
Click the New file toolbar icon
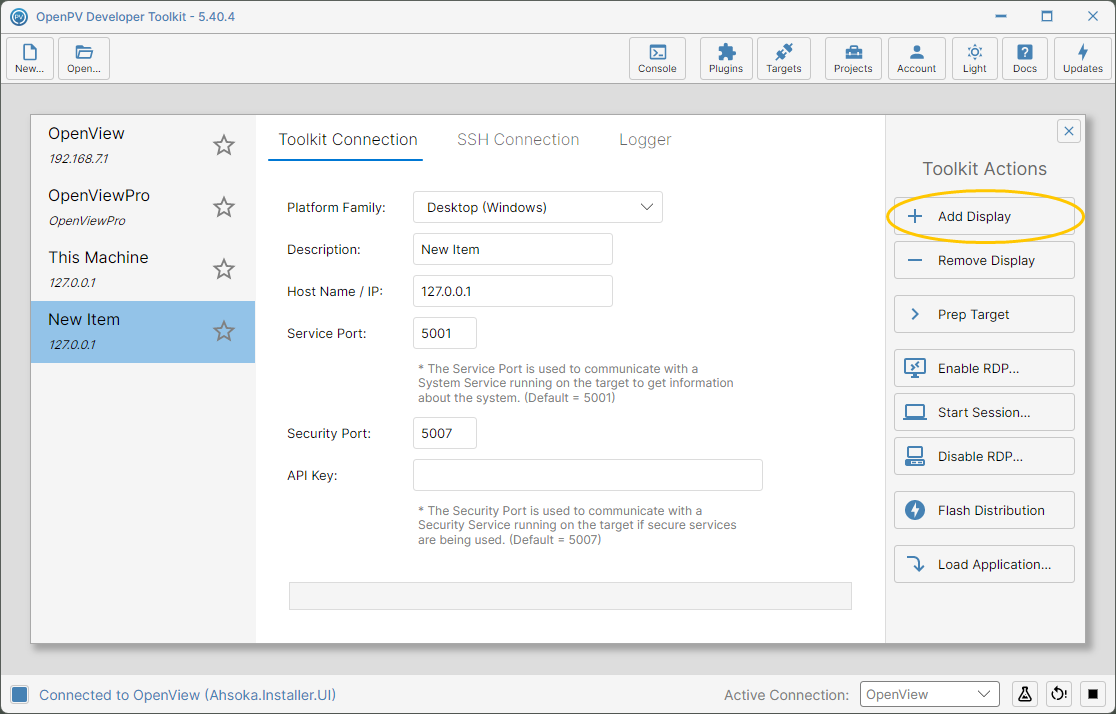coord(30,58)
